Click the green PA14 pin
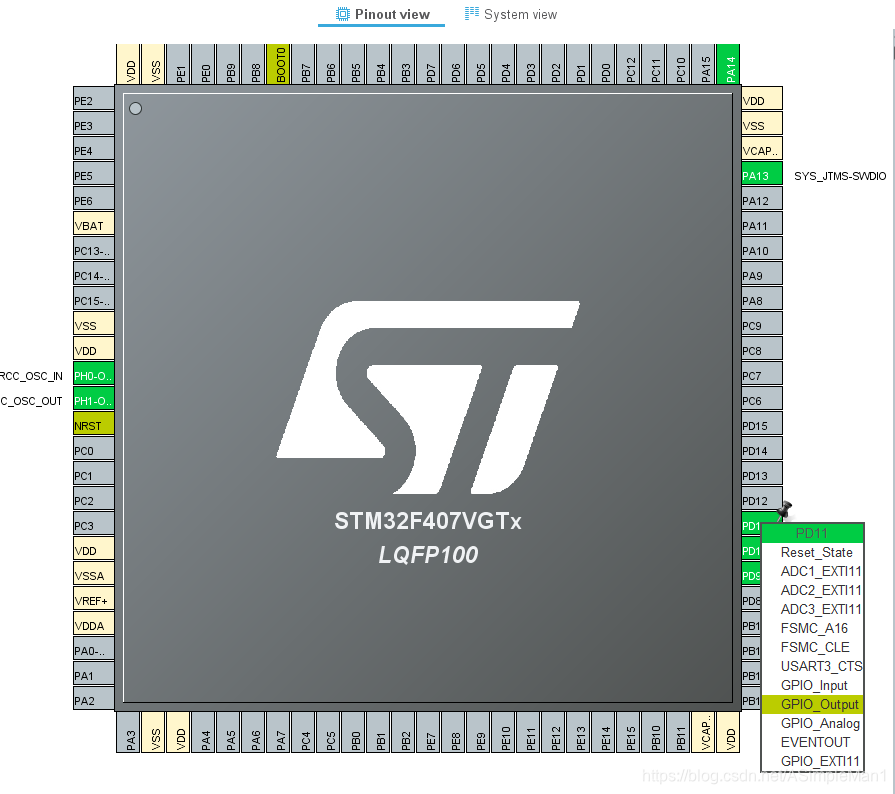This screenshot has height=794, width=895. pyautogui.click(x=728, y=64)
